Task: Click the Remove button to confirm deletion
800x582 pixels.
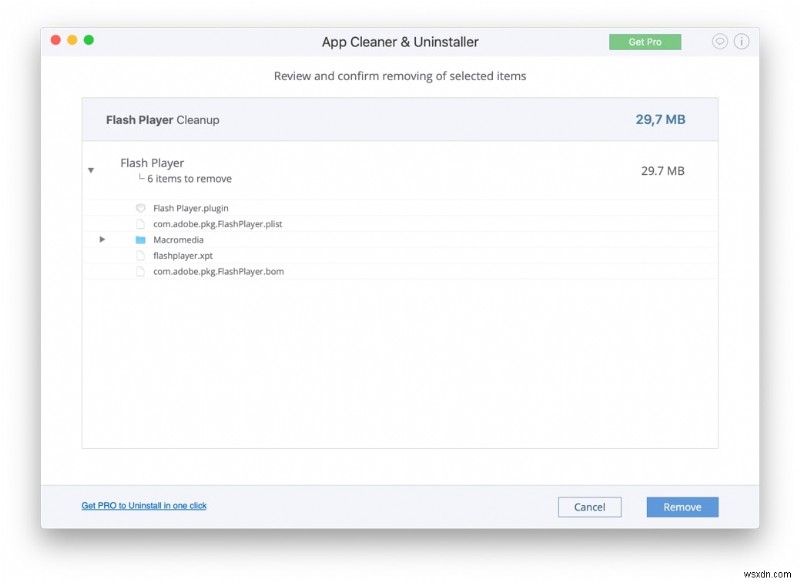Action: tap(682, 507)
